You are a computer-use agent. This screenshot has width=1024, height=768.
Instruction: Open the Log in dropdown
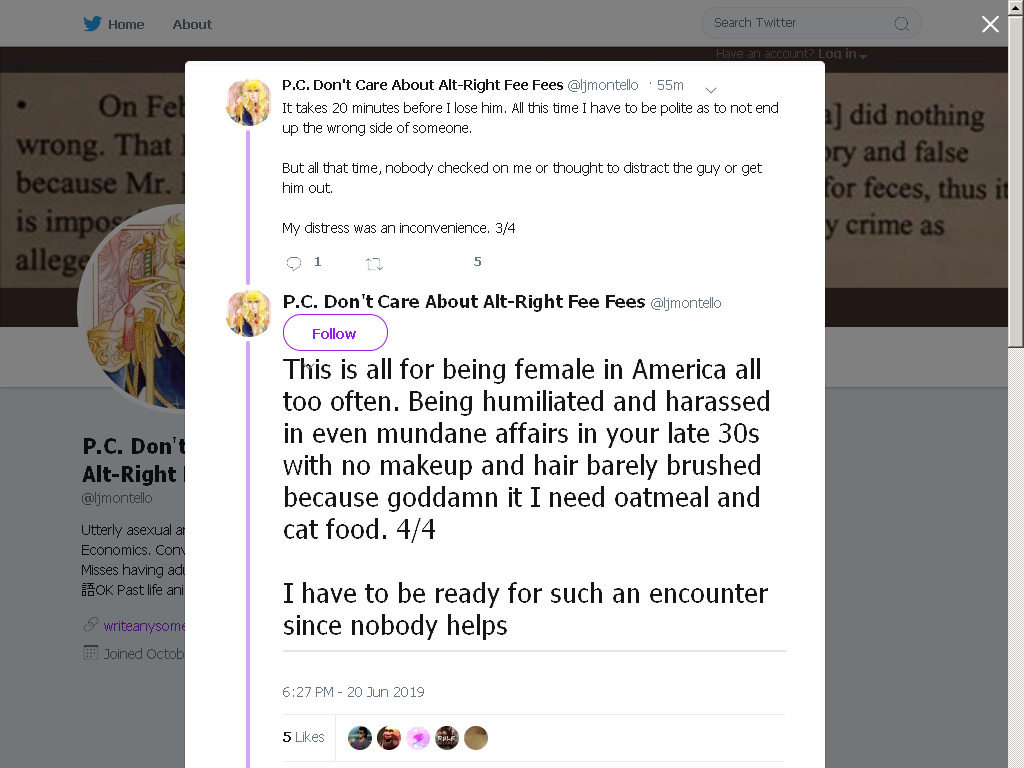pos(842,54)
